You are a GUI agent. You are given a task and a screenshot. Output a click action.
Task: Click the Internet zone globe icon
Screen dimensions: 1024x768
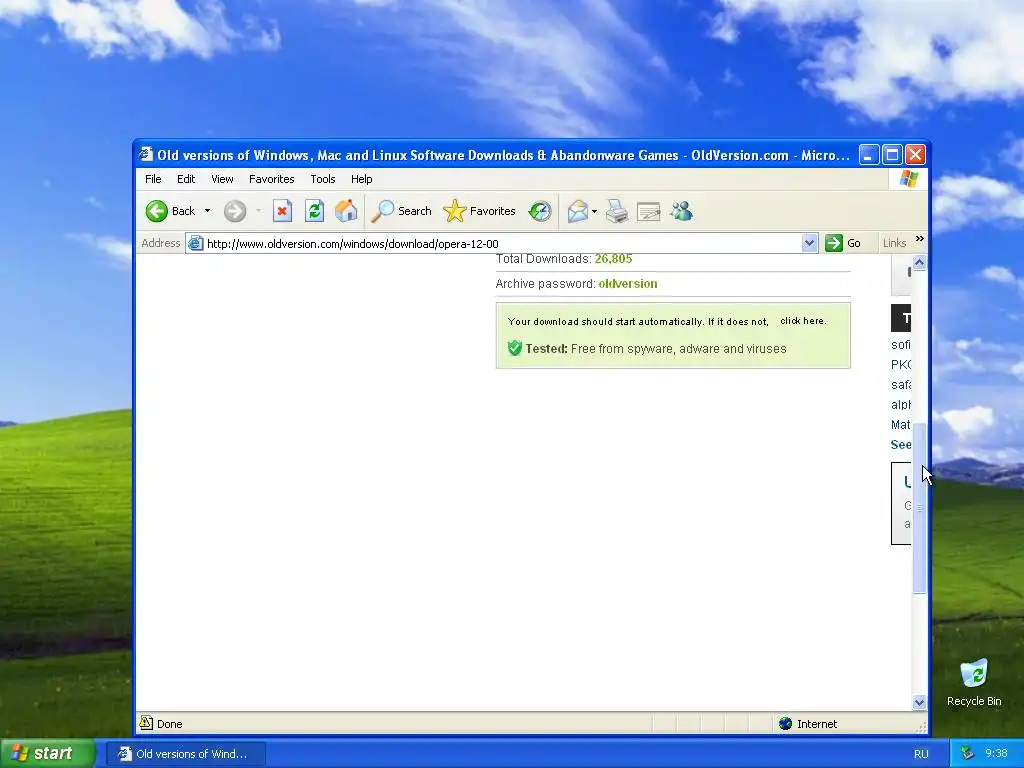[x=786, y=724]
